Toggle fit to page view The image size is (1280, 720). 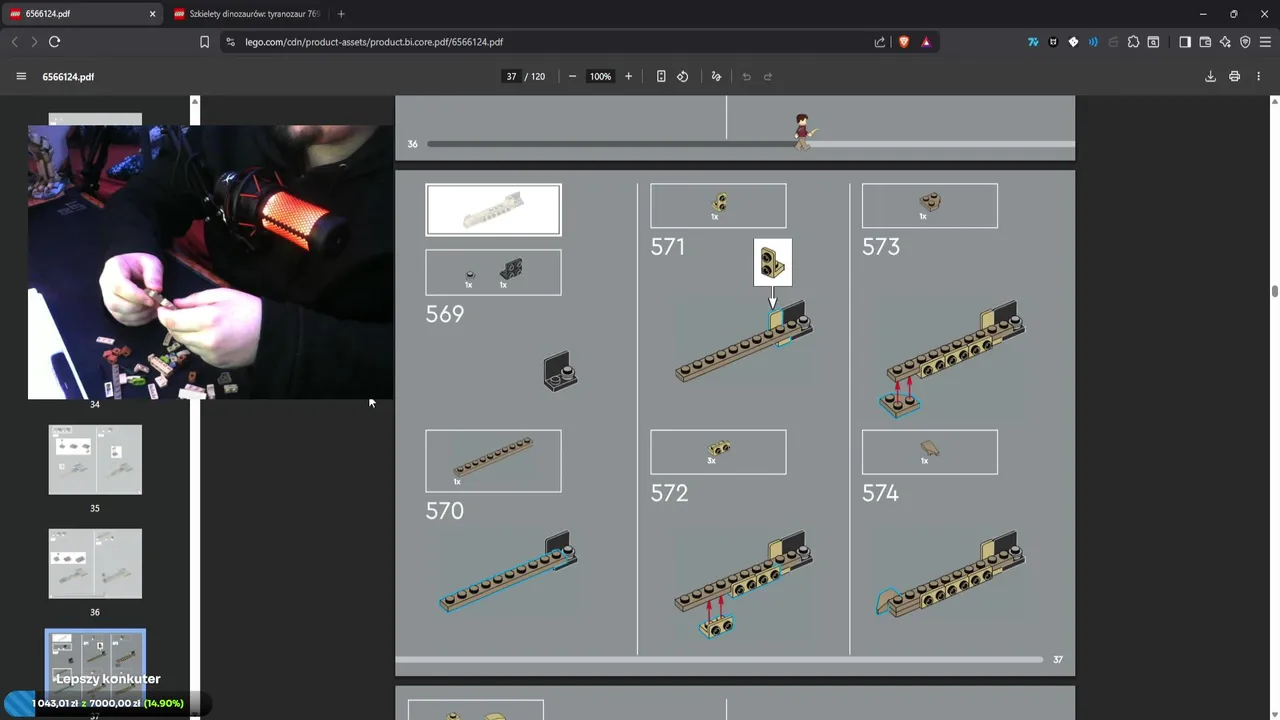(661, 77)
